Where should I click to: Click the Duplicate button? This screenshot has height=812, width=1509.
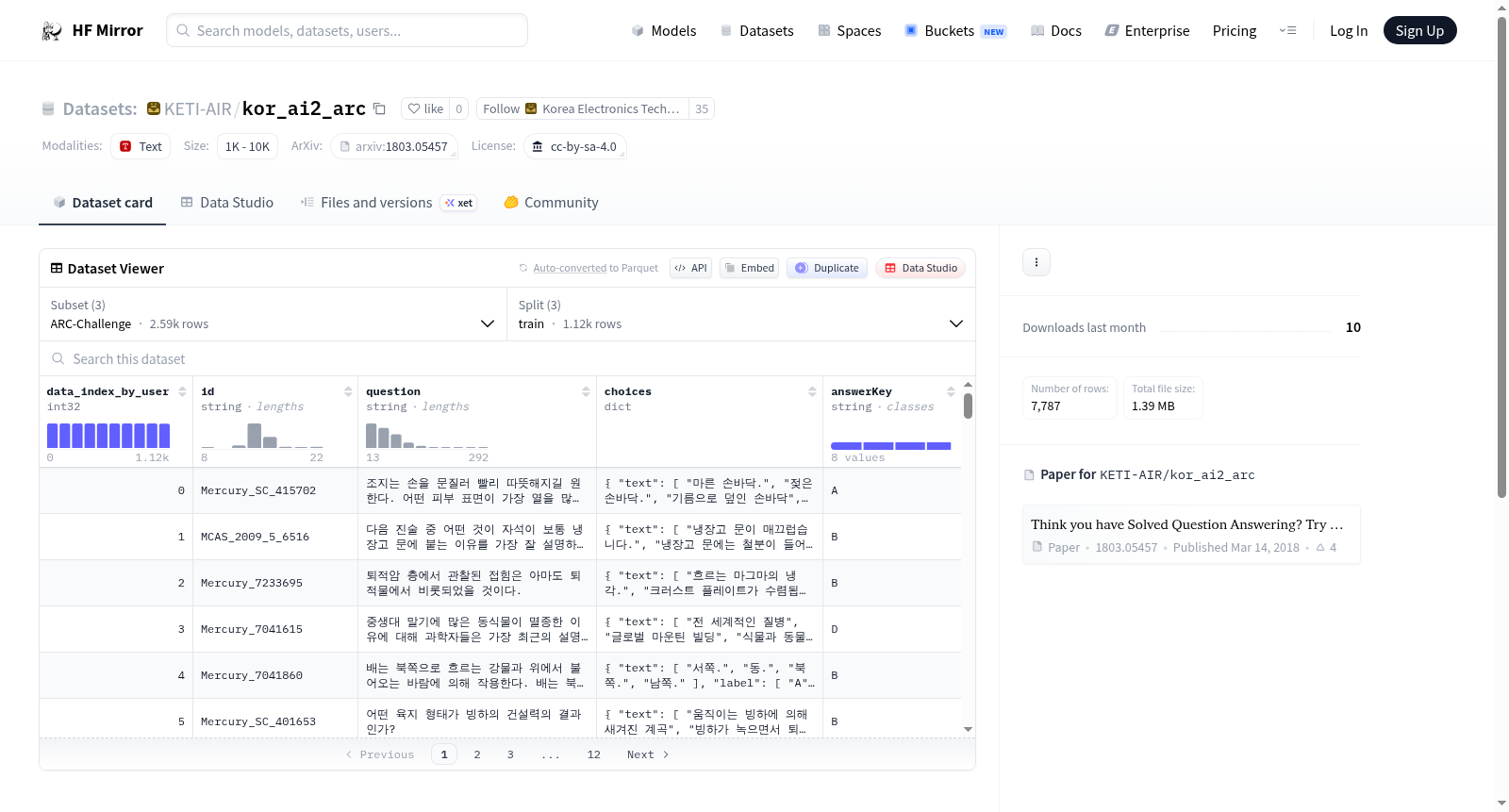point(827,268)
